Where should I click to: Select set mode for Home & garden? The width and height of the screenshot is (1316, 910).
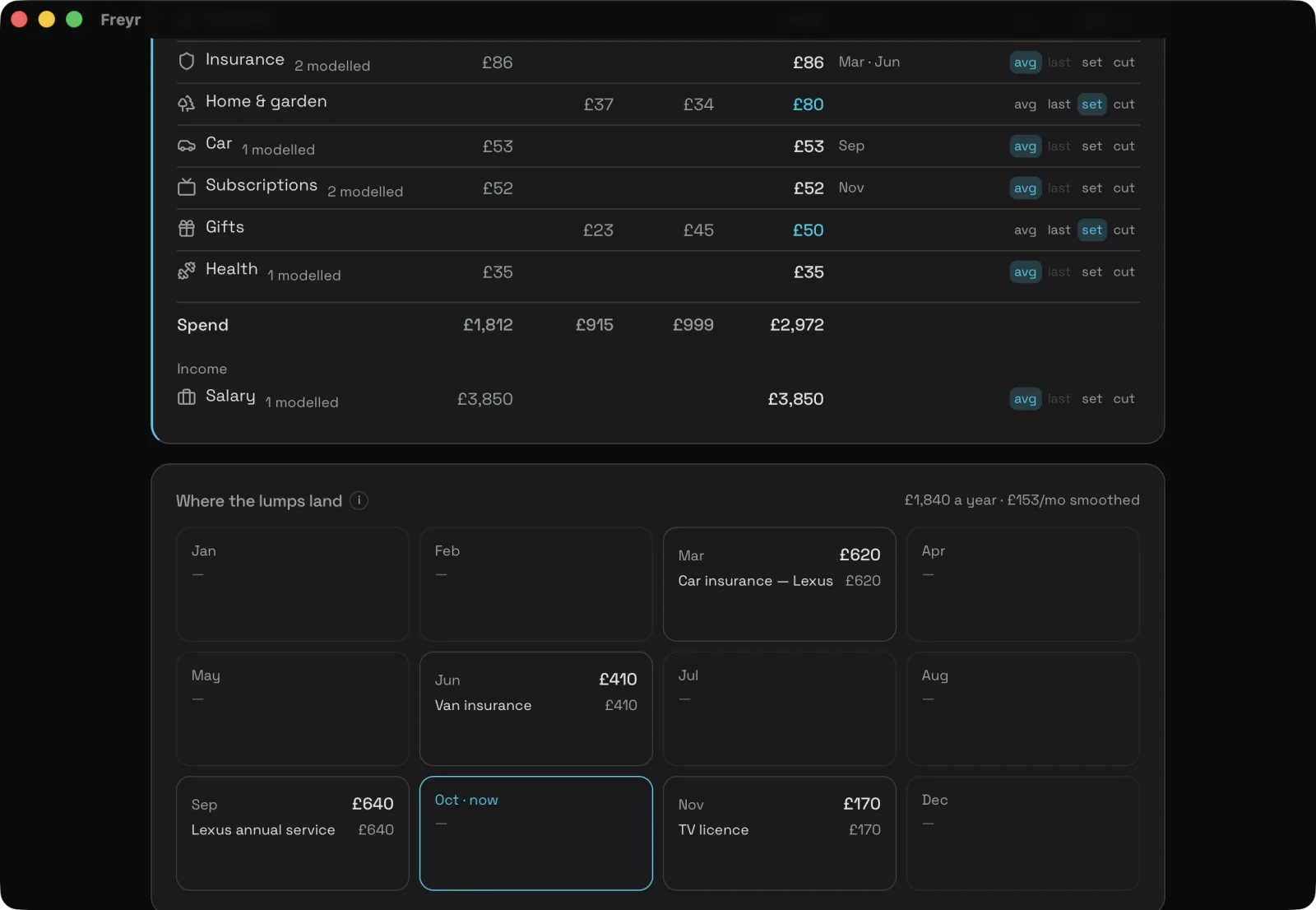click(x=1091, y=104)
